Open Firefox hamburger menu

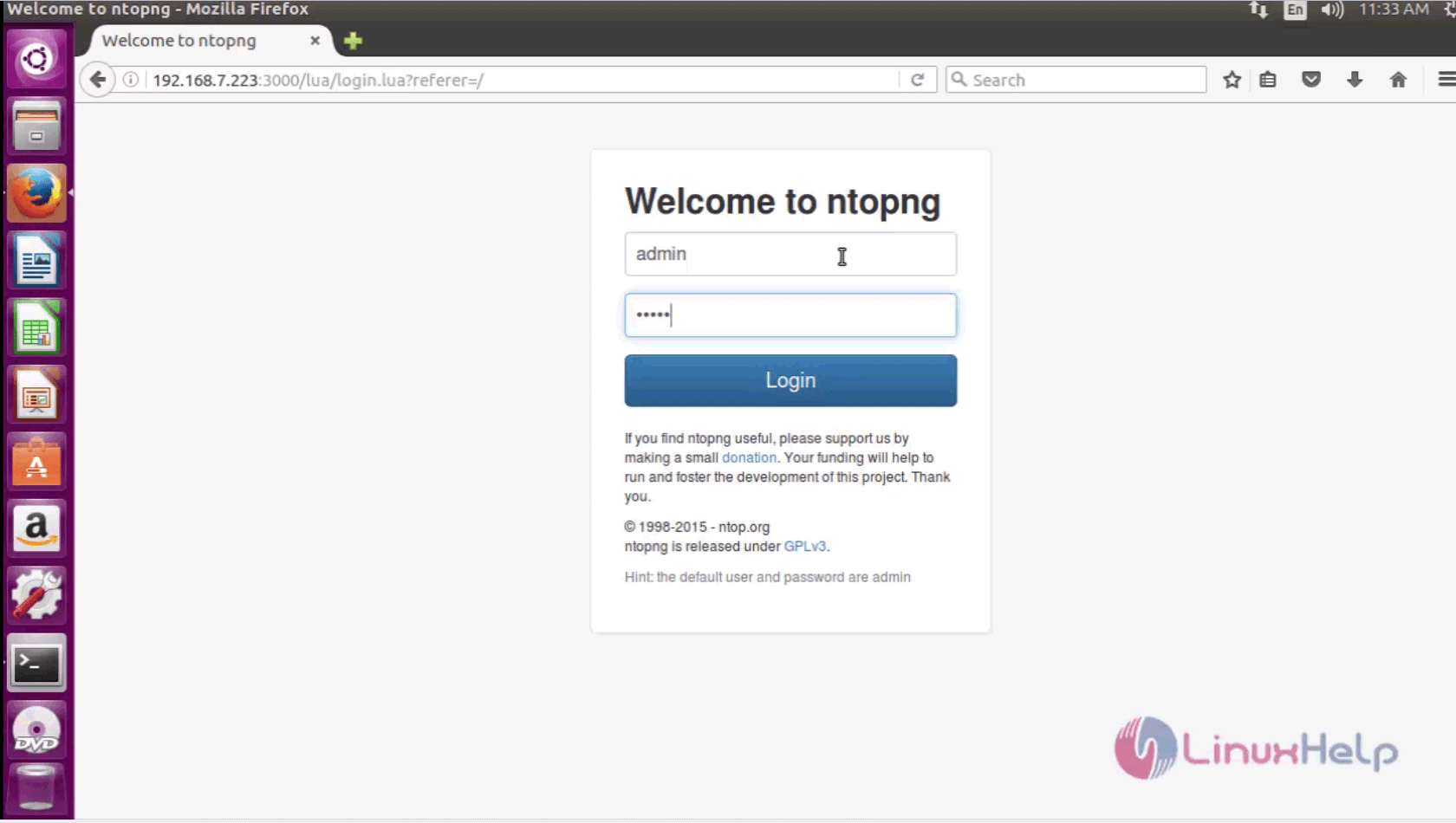(x=1446, y=80)
